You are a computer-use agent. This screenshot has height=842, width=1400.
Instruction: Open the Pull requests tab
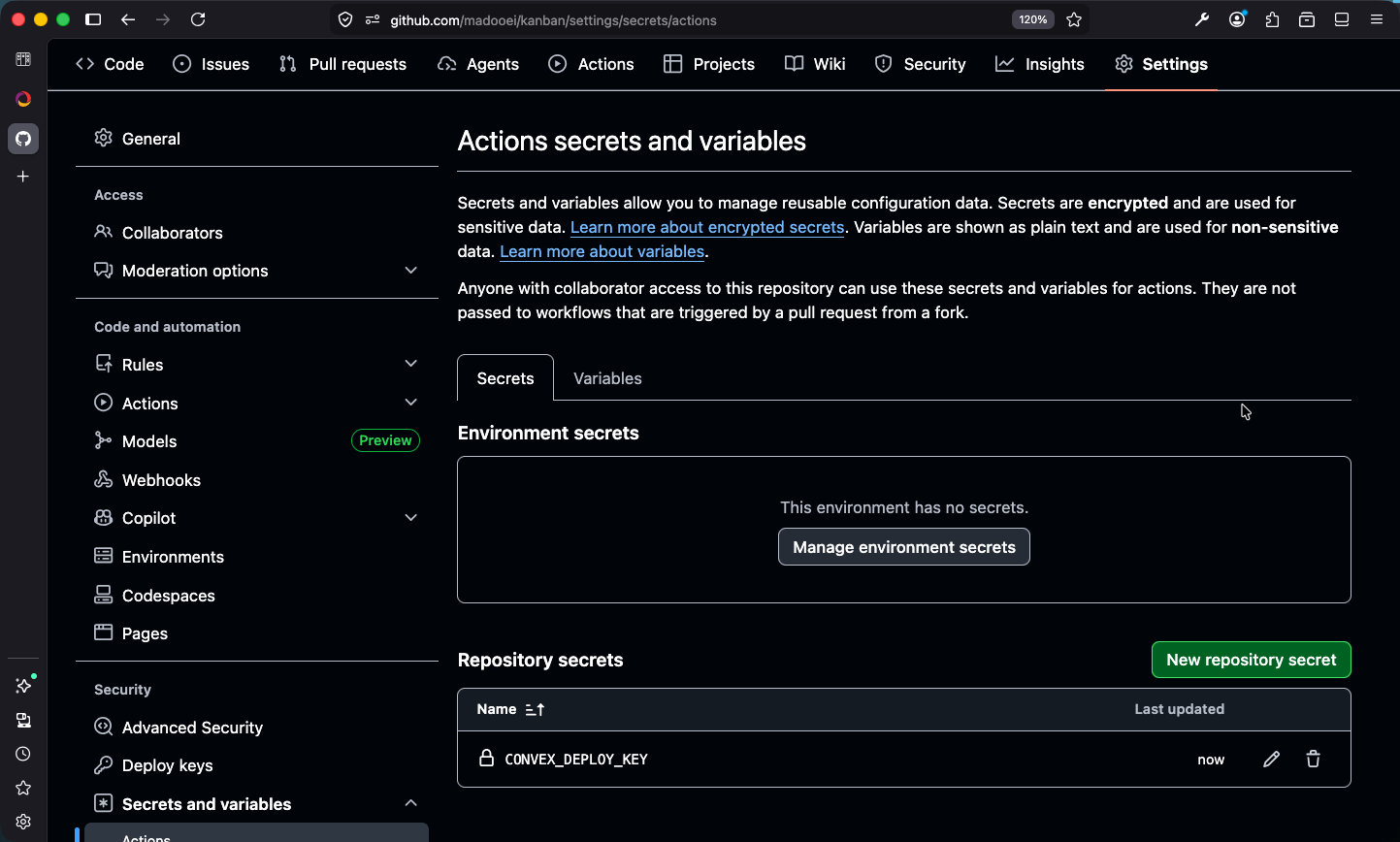pos(342,64)
